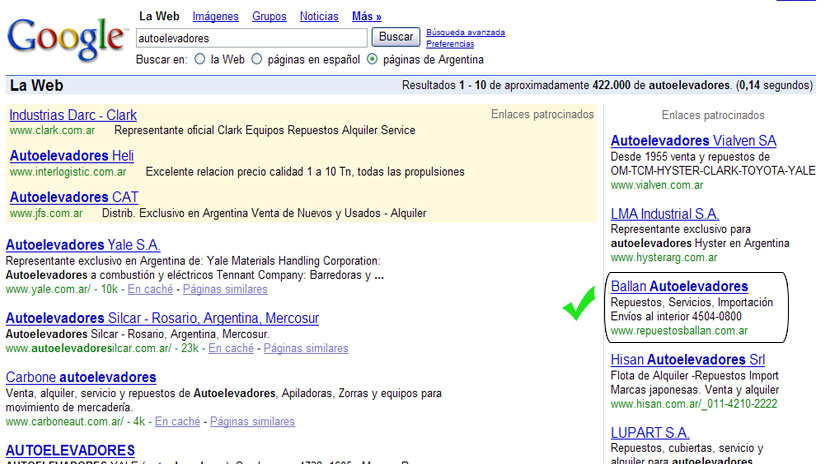Click the www.interlogistic.com.ar URL text
Screen dimensions: 822x464
point(68,172)
